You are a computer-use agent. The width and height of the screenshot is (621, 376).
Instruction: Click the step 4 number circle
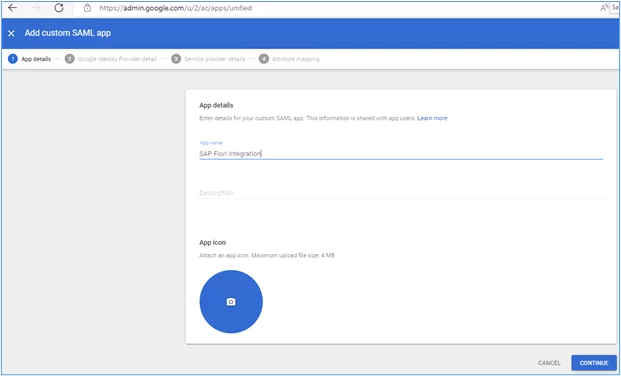[263, 59]
